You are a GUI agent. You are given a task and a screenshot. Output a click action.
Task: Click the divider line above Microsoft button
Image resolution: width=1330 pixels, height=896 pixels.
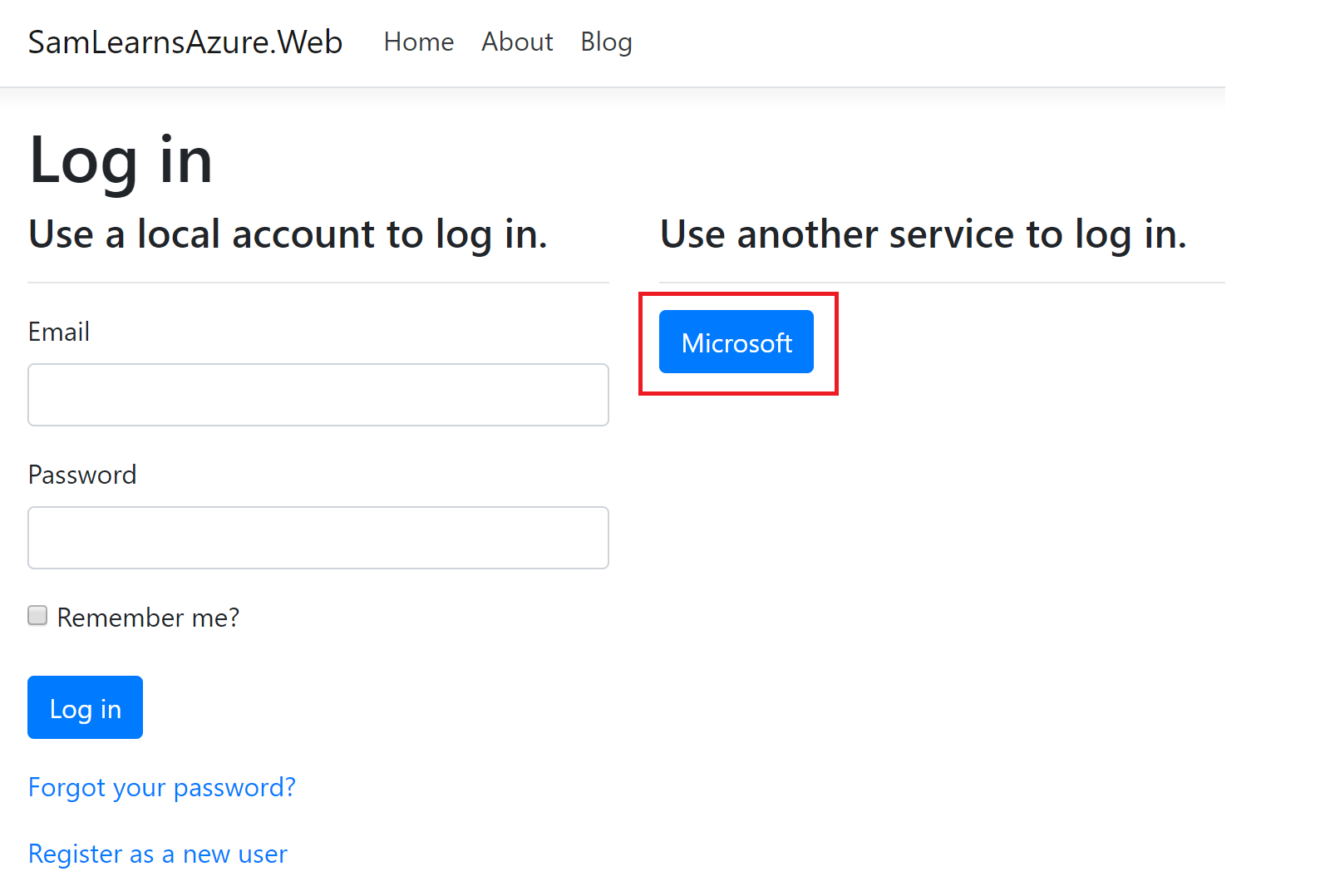coord(941,283)
